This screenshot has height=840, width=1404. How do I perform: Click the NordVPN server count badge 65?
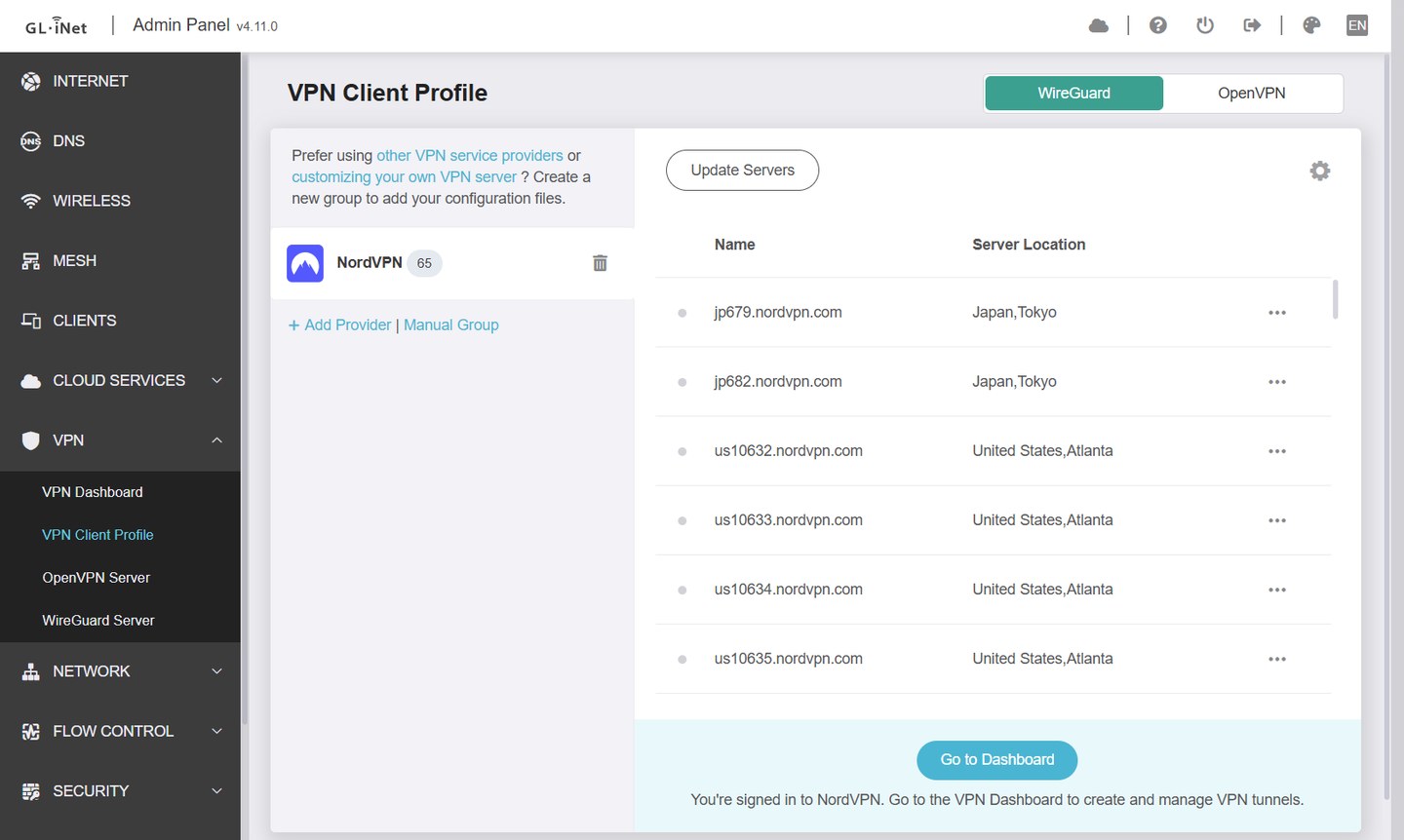(424, 263)
